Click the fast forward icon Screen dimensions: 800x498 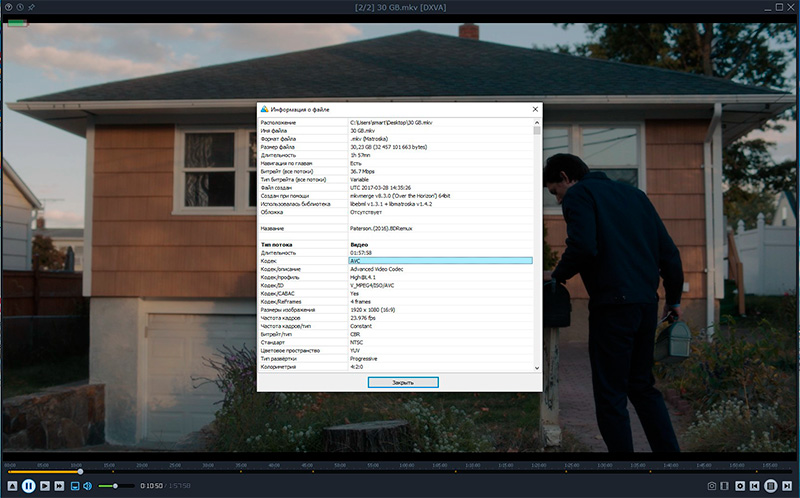click(59, 485)
